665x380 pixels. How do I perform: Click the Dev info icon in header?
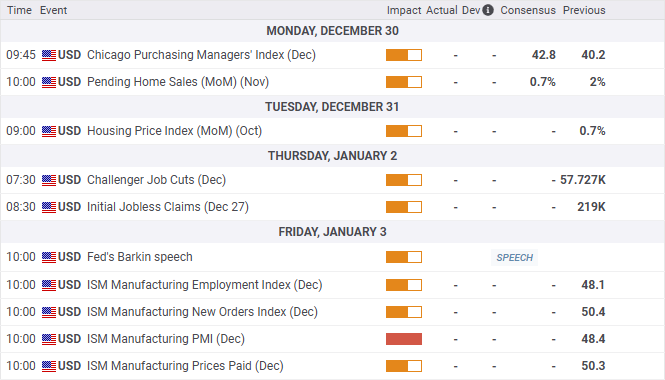(488, 10)
